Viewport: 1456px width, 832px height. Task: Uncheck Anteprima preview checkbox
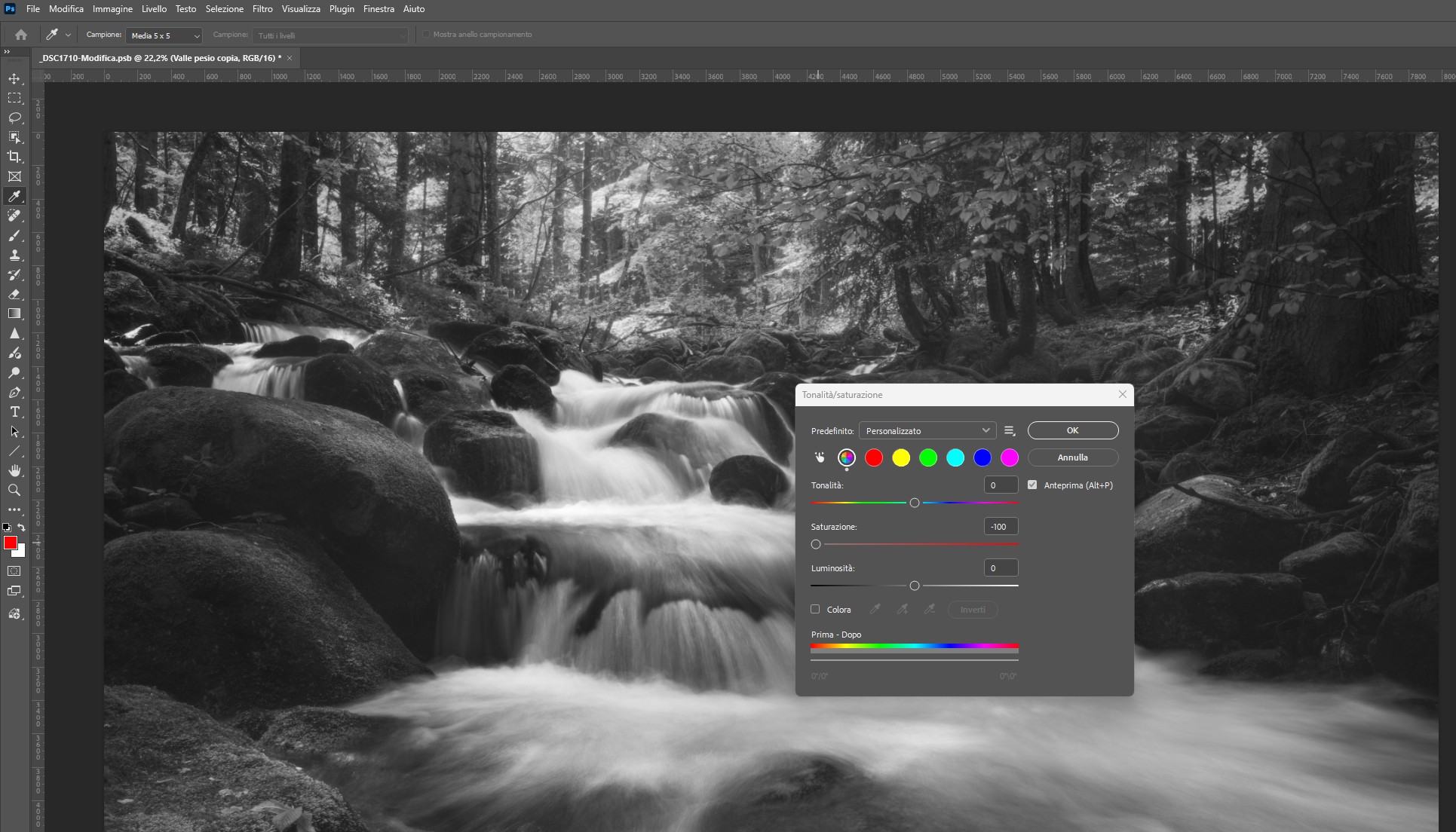(x=1032, y=485)
